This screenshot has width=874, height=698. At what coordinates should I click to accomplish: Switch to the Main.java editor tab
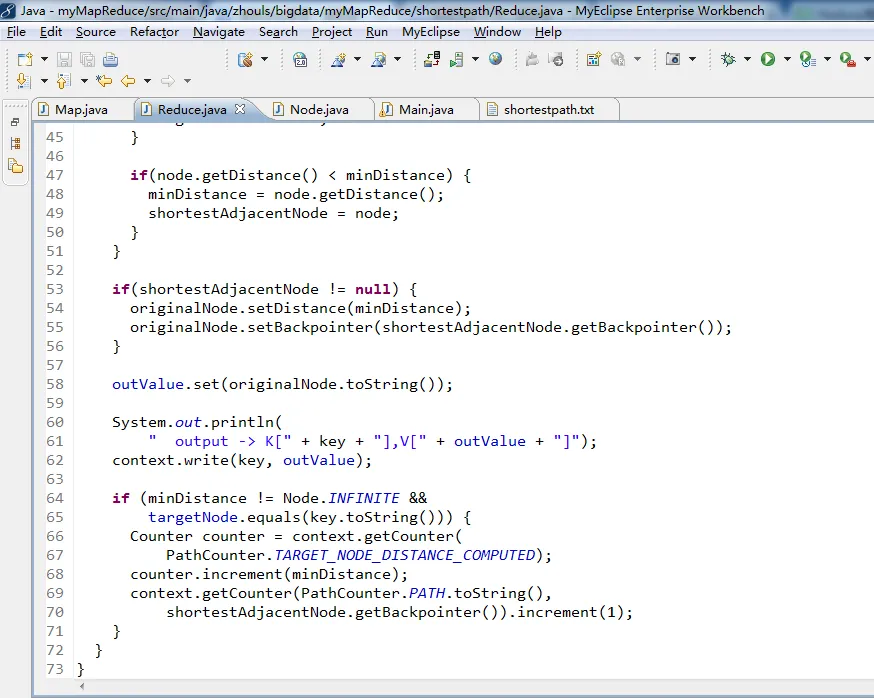[426, 110]
